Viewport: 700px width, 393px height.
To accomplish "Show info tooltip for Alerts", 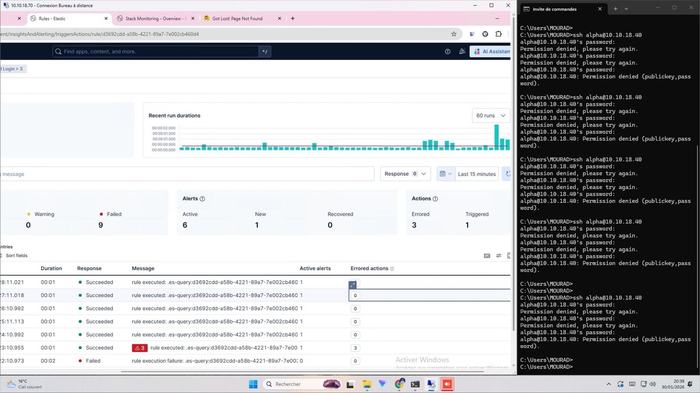I will coord(202,199).
